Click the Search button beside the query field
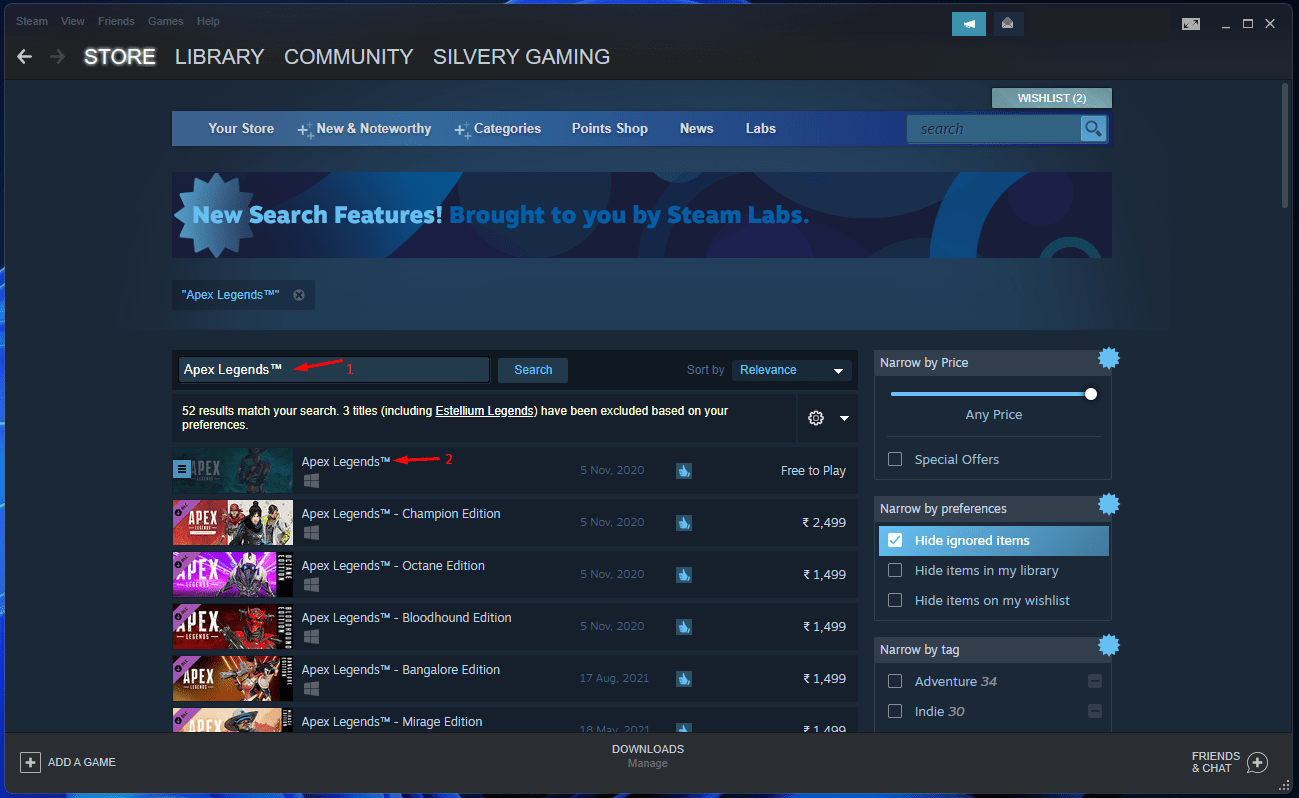1299x798 pixels. (x=533, y=370)
